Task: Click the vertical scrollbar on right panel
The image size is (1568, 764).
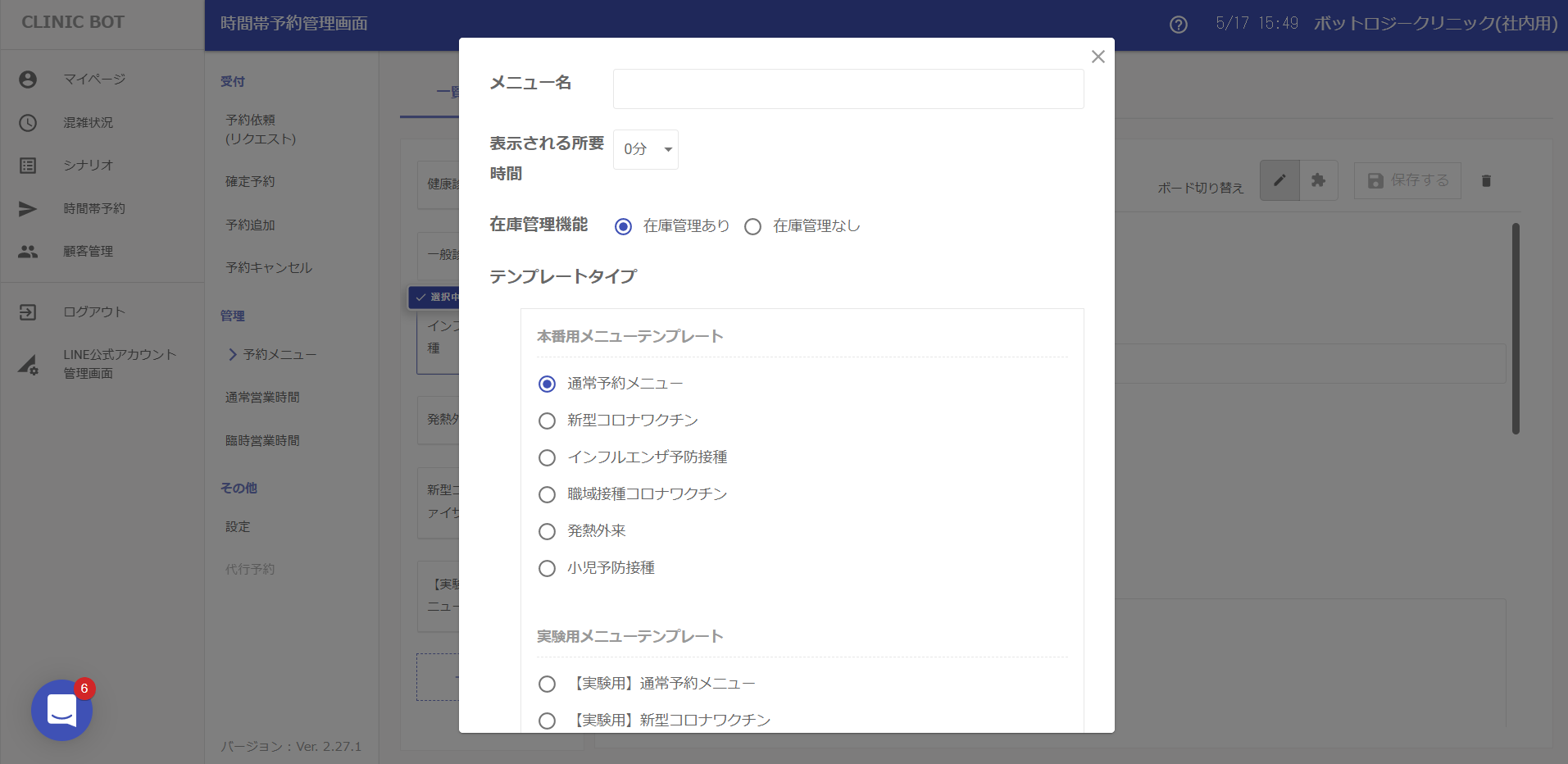Action: click(x=1516, y=328)
